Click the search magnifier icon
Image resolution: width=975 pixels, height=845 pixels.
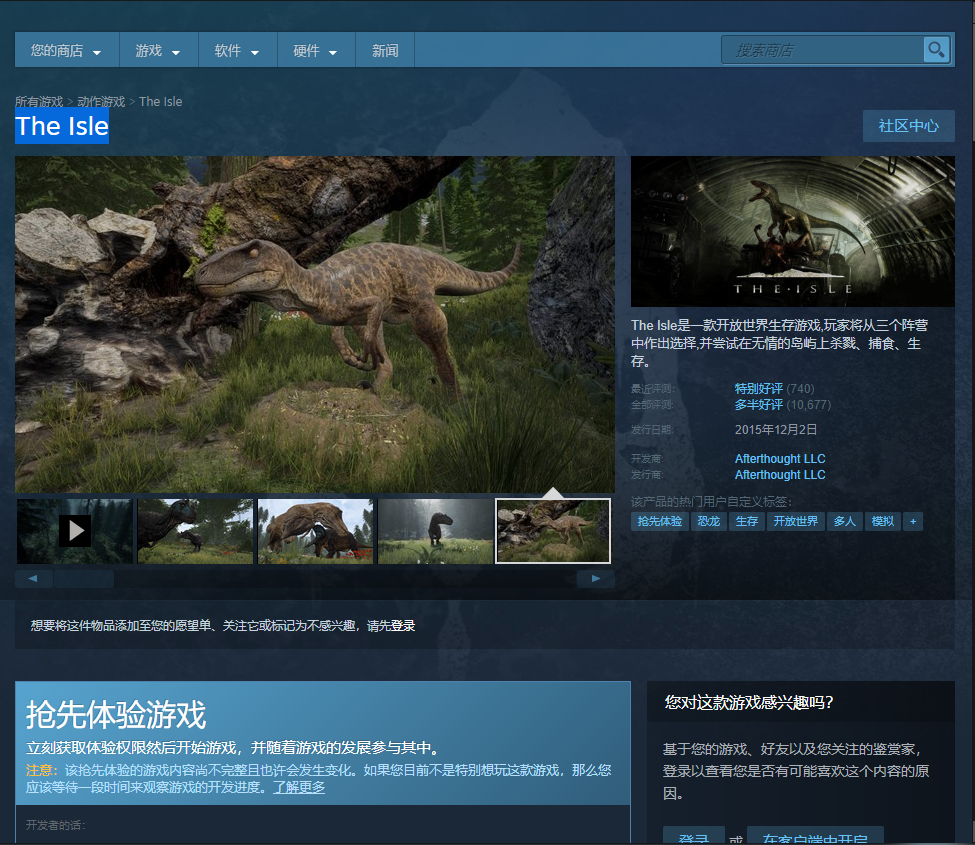pyautogui.click(x=936, y=50)
